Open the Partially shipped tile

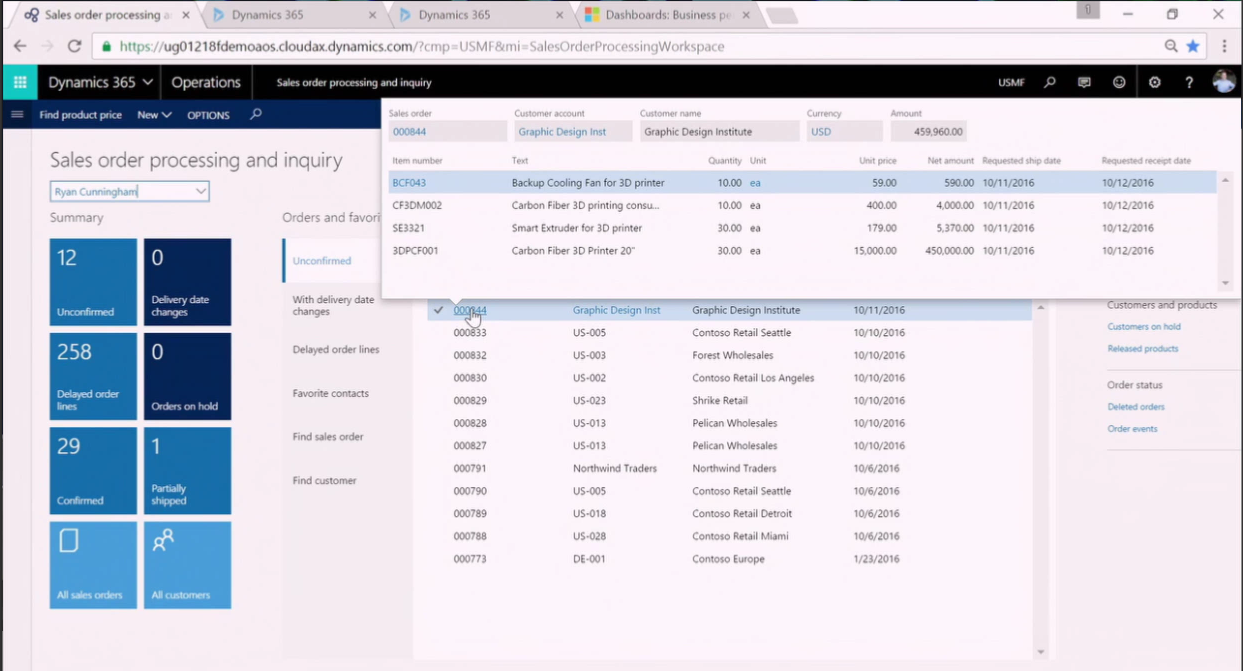(x=187, y=471)
